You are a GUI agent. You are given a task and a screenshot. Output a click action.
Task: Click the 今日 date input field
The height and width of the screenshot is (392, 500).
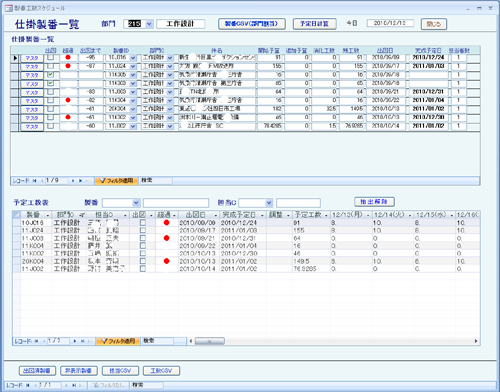coord(390,23)
